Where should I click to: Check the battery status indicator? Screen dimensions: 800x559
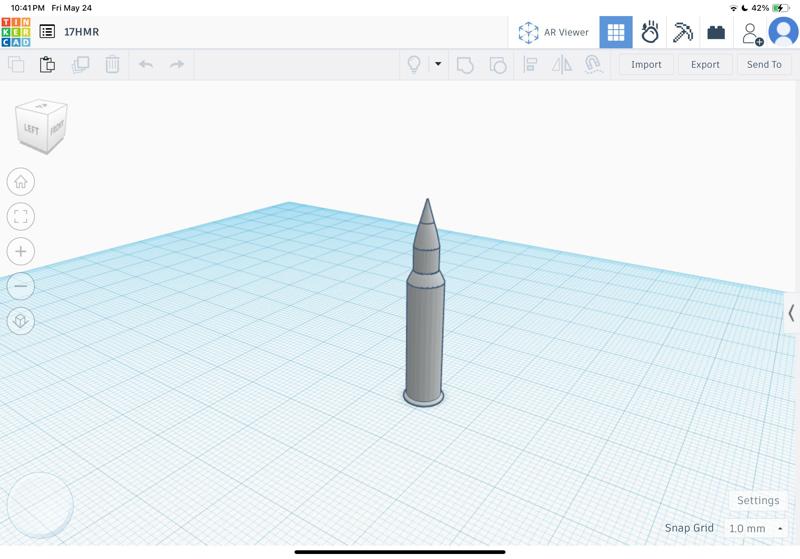click(x=780, y=8)
